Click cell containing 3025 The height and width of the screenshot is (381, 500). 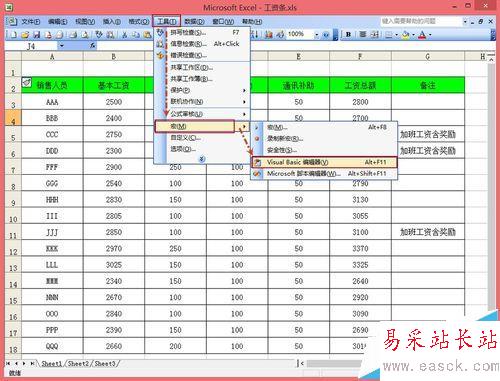click(x=114, y=265)
